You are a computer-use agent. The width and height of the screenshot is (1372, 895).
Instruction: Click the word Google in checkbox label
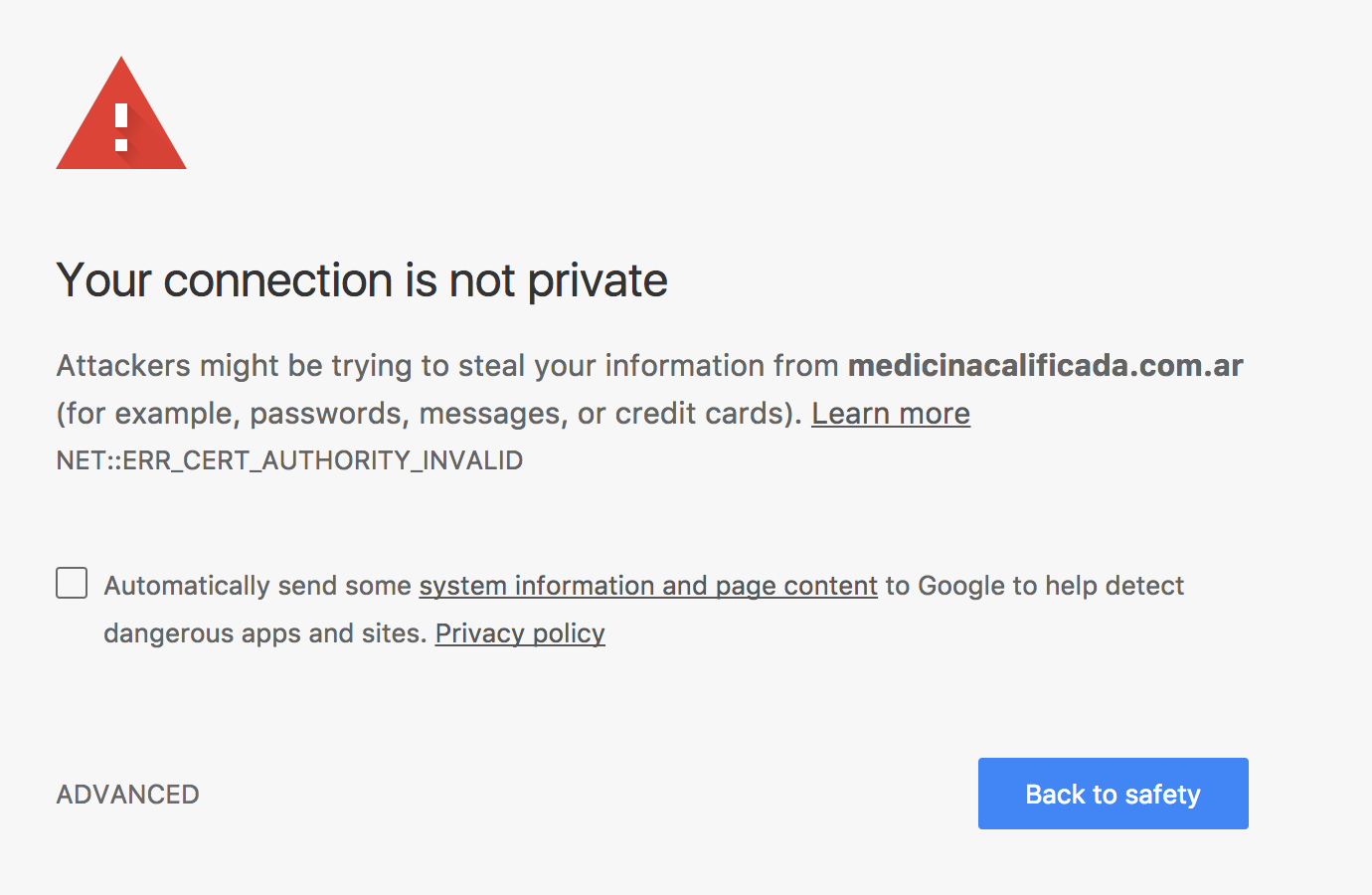961,586
